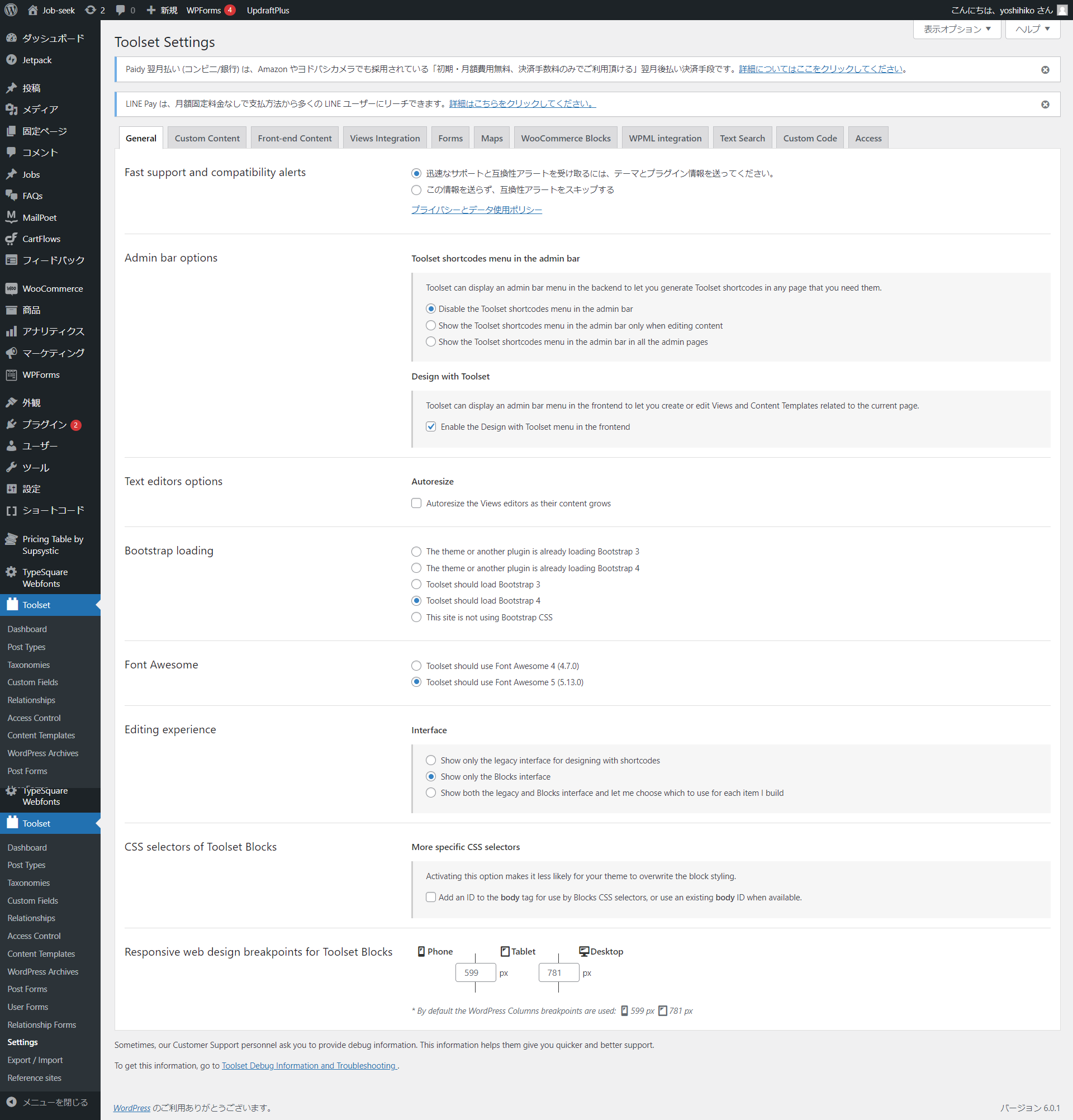
Task: Expand the 表示オプション dropdown
Action: click(x=957, y=29)
